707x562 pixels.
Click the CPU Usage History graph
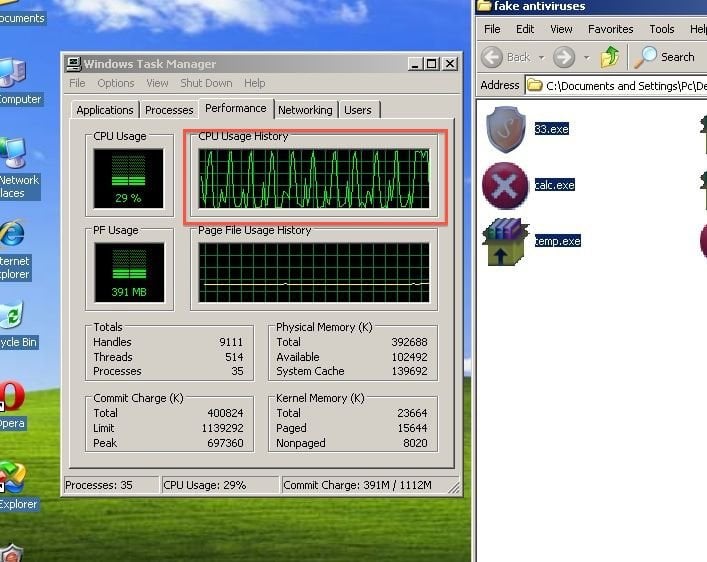click(x=314, y=179)
